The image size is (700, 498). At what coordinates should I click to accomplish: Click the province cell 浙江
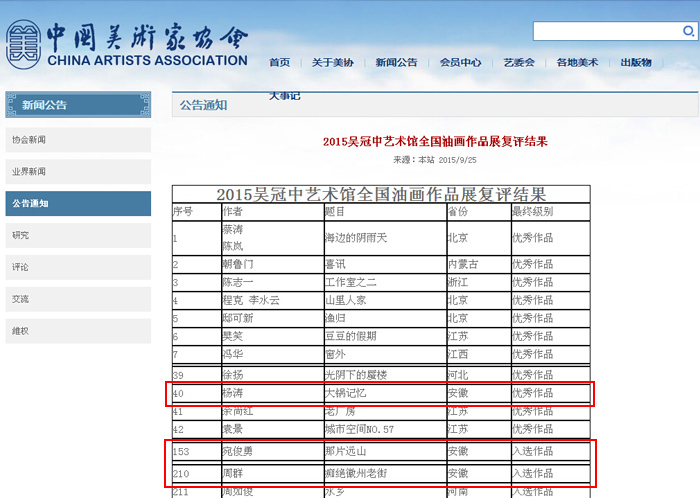tap(479, 282)
